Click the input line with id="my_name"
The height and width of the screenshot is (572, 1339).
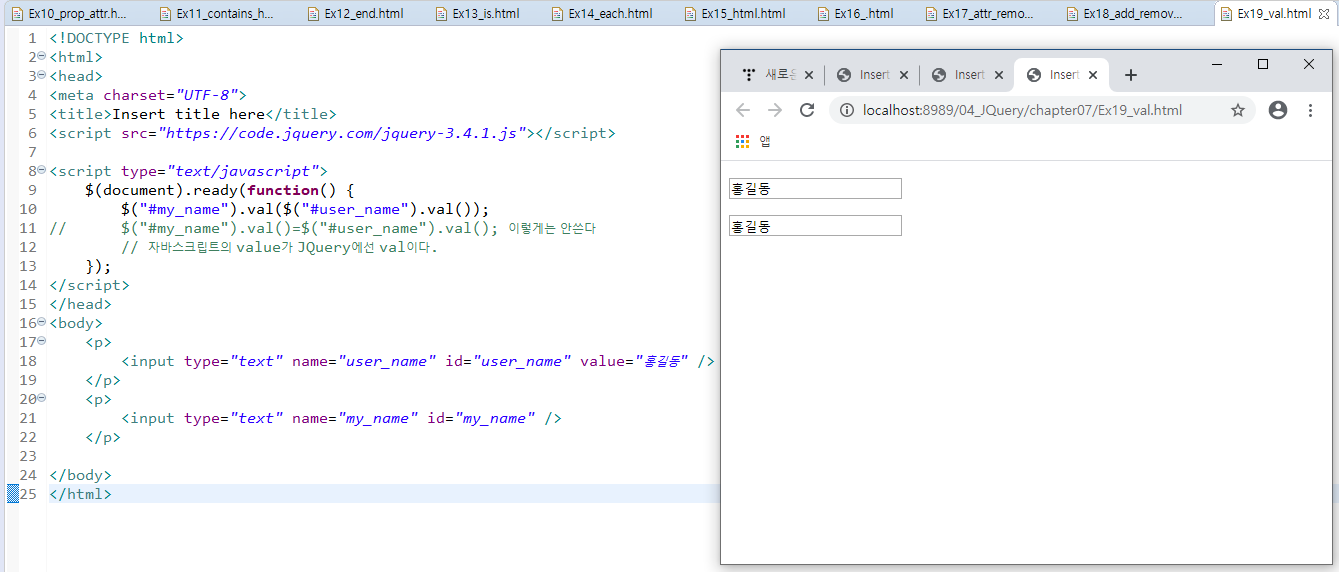(x=341, y=418)
